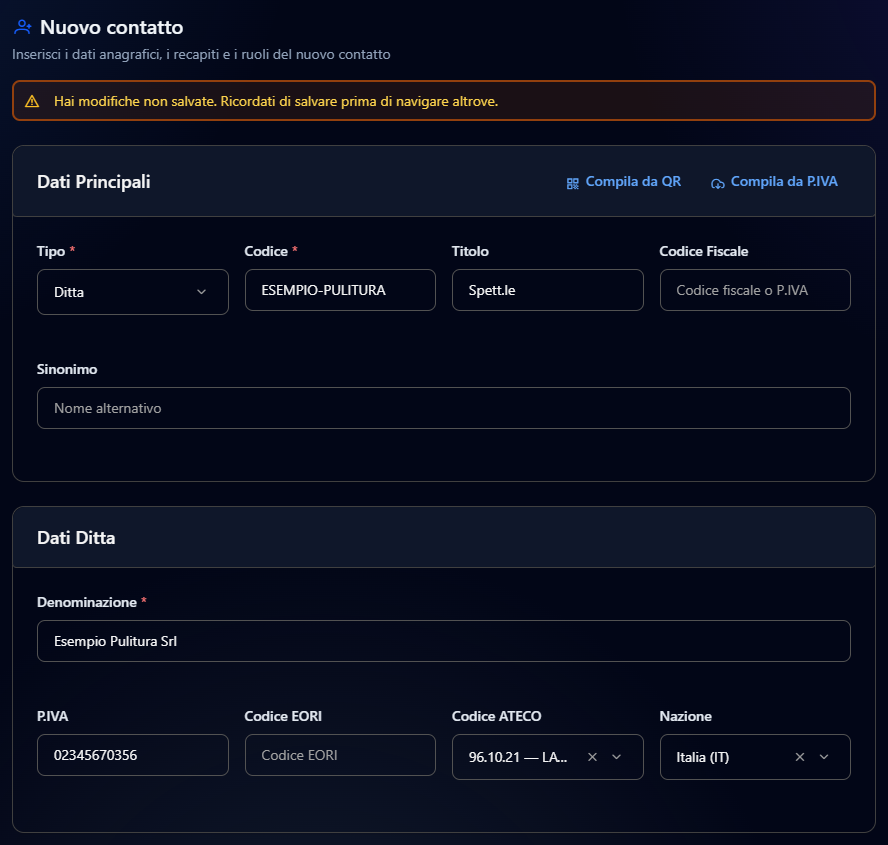Click the Codice EORI field label
The height and width of the screenshot is (845, 888).
pyautogui.click(x=283, y=716)
